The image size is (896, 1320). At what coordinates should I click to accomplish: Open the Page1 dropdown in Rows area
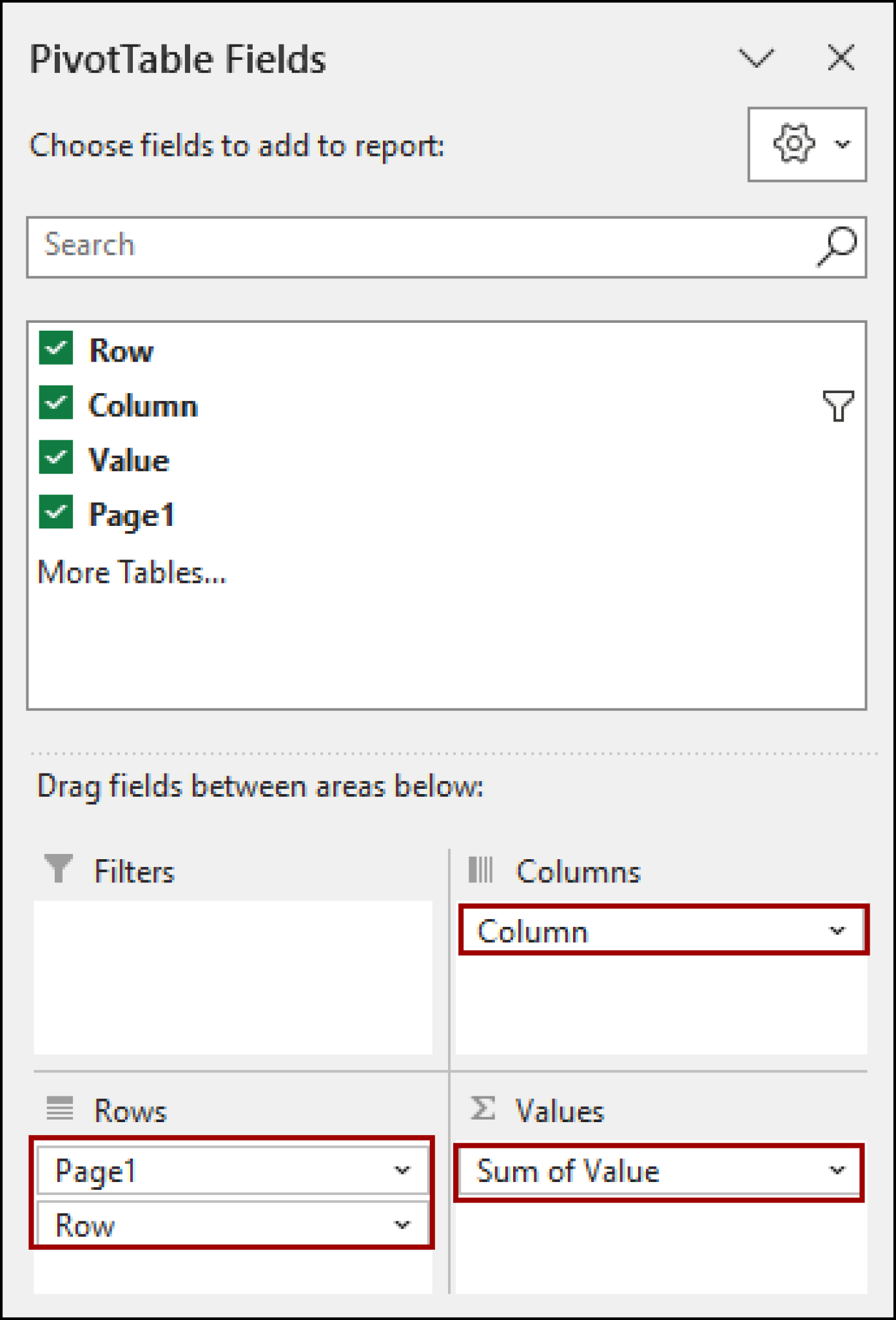403,1171
